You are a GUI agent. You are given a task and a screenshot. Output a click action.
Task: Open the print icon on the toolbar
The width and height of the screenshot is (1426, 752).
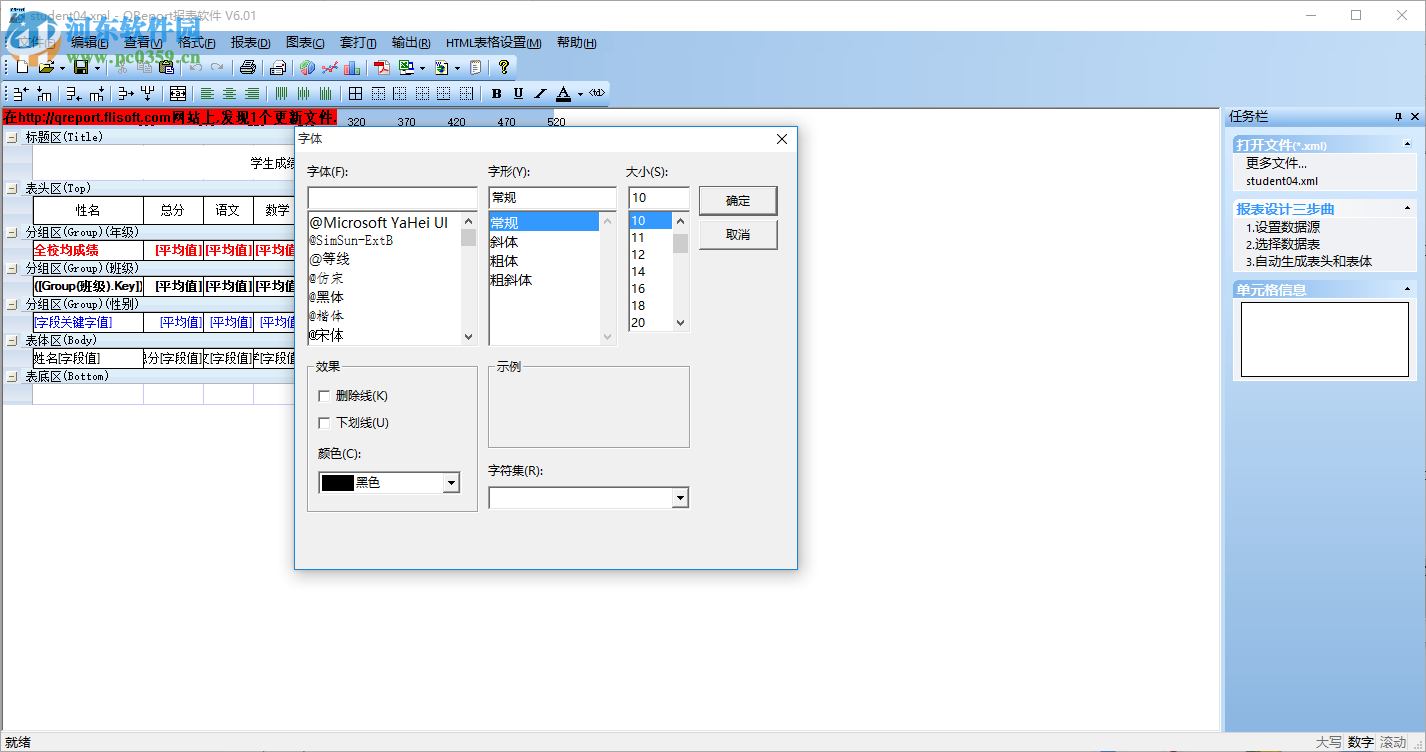click(248, 67)
